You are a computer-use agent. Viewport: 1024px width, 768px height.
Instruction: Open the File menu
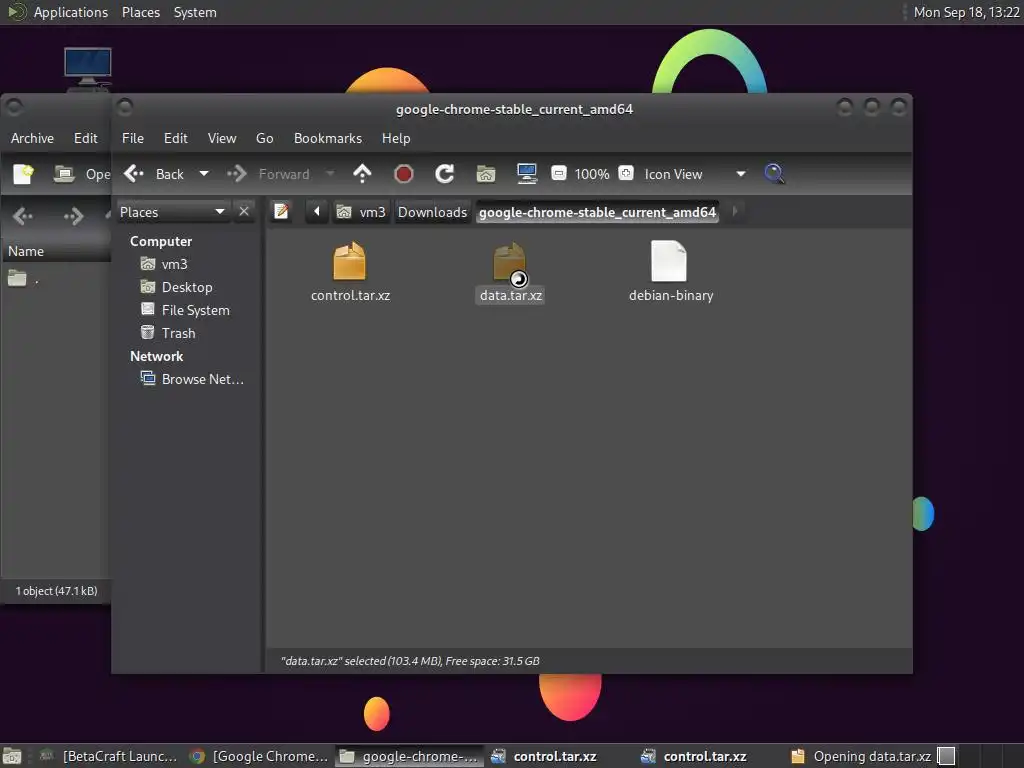133,138
